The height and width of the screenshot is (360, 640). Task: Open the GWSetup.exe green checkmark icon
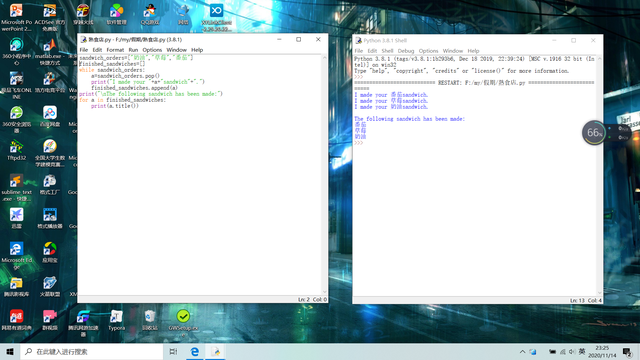click(x=183, y=323)
